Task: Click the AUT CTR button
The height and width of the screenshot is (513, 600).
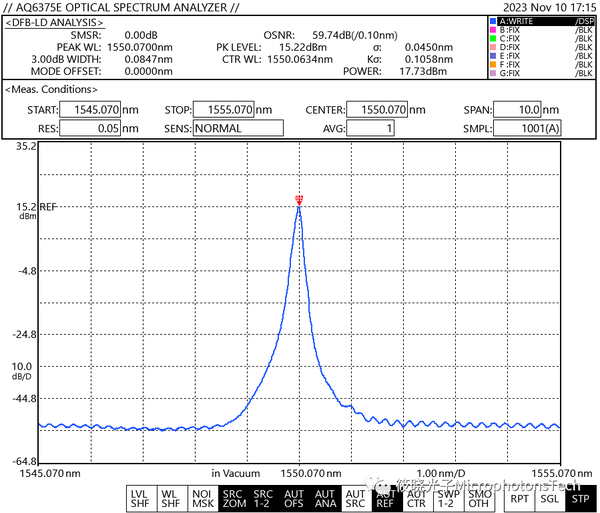Action: (417, 498)
